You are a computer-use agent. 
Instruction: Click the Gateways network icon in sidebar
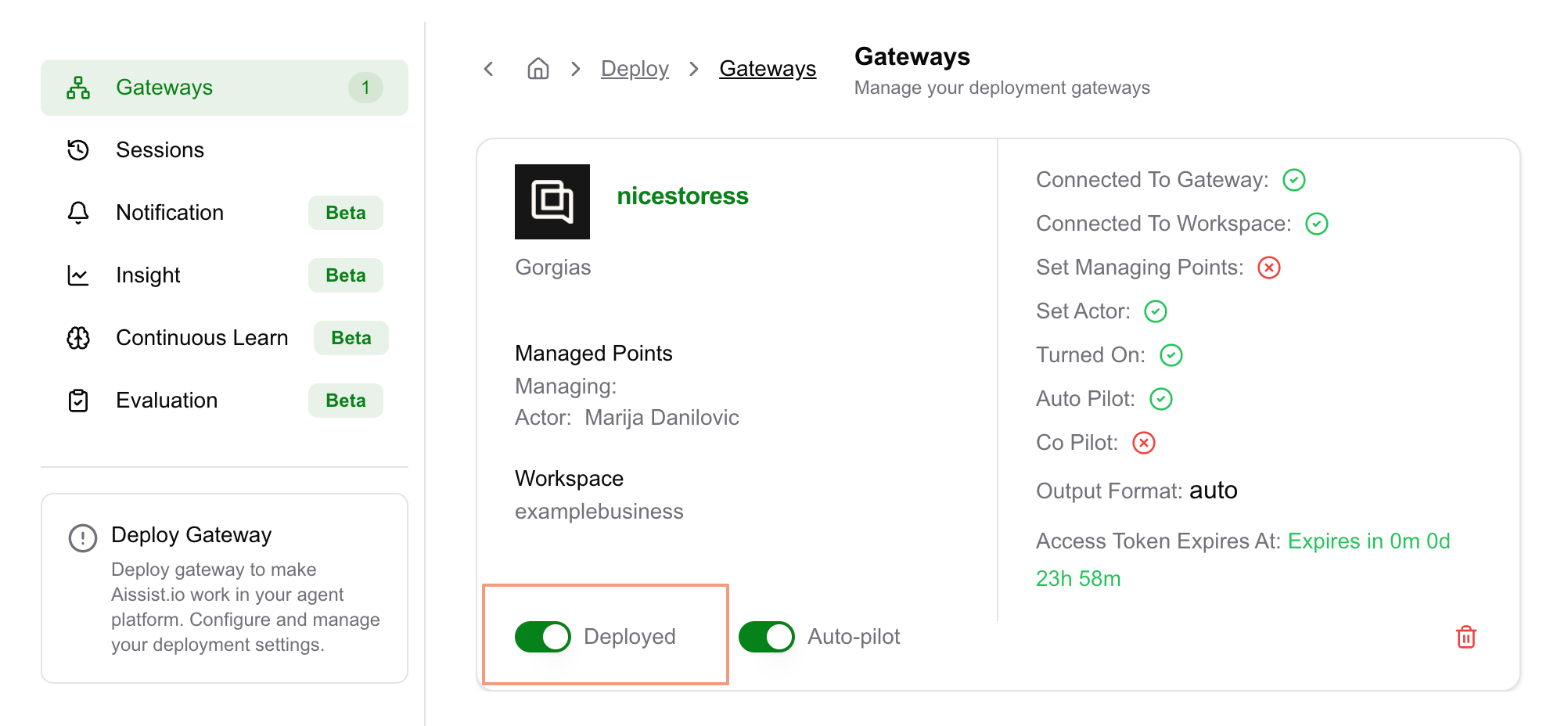[x=78, y=88]
